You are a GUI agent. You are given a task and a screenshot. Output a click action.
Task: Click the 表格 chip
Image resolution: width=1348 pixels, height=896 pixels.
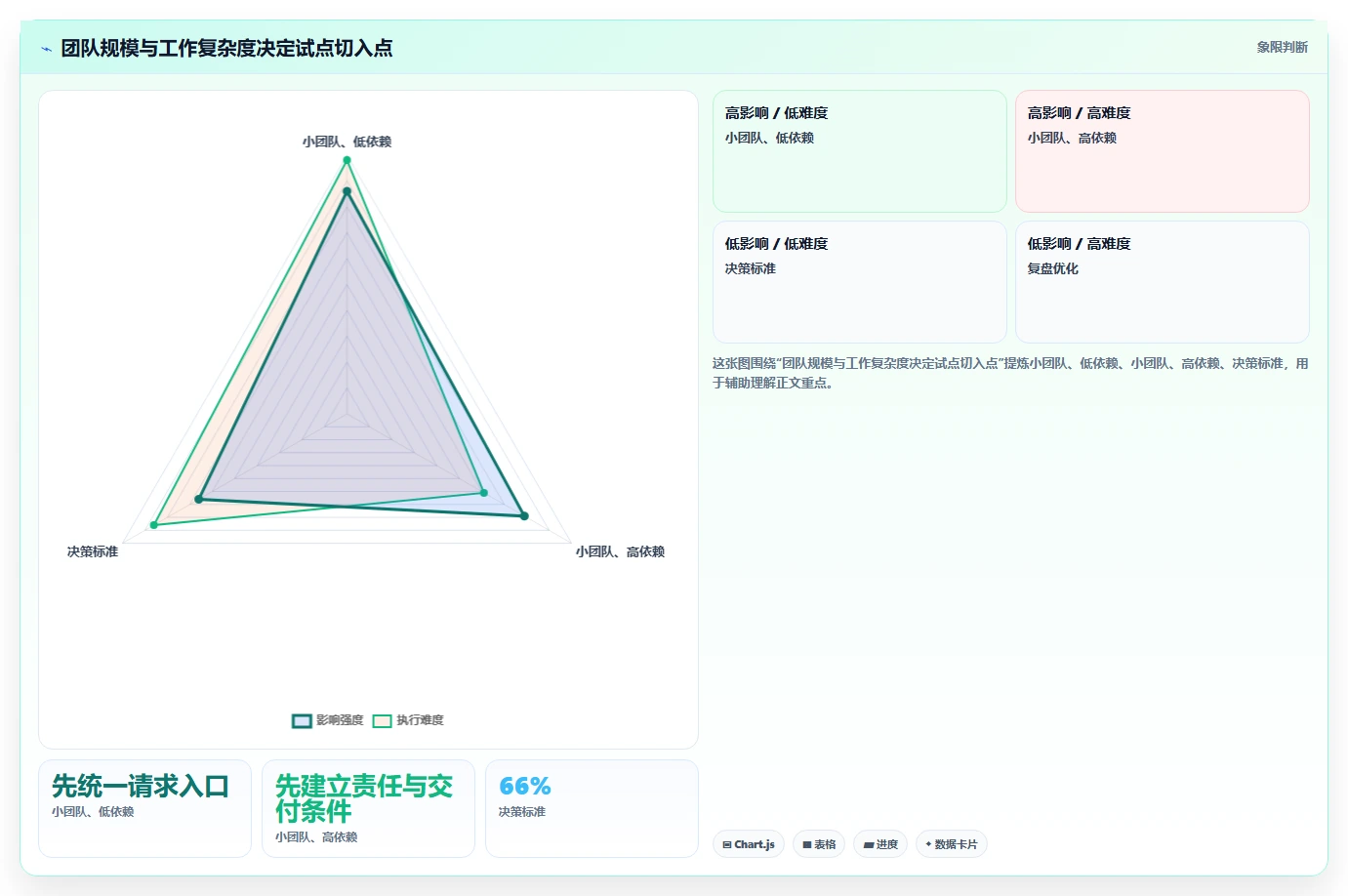click(819, 844)
